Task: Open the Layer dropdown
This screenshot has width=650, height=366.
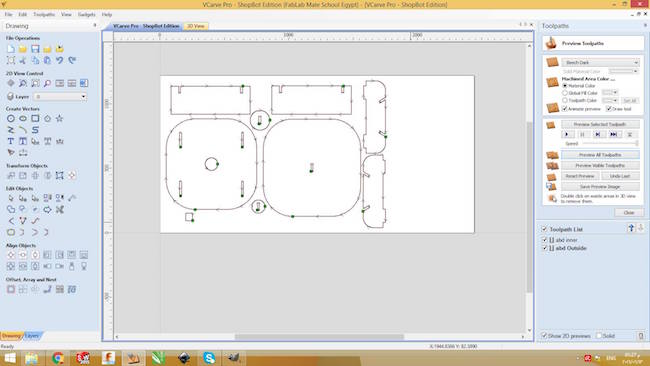Action: 60,97
